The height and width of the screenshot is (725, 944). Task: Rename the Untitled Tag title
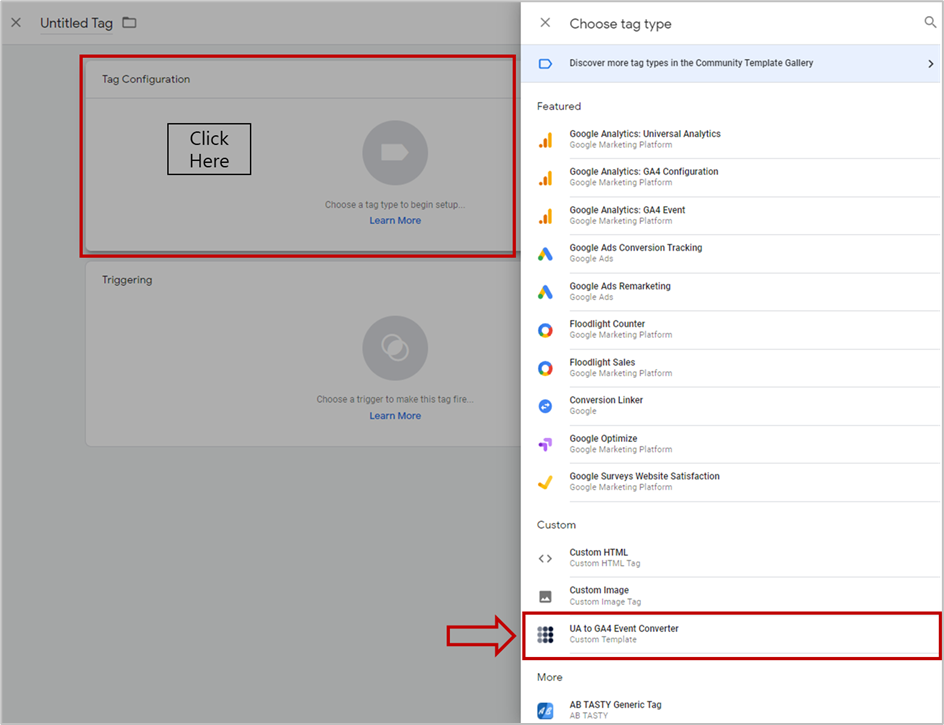coord(76,23)
